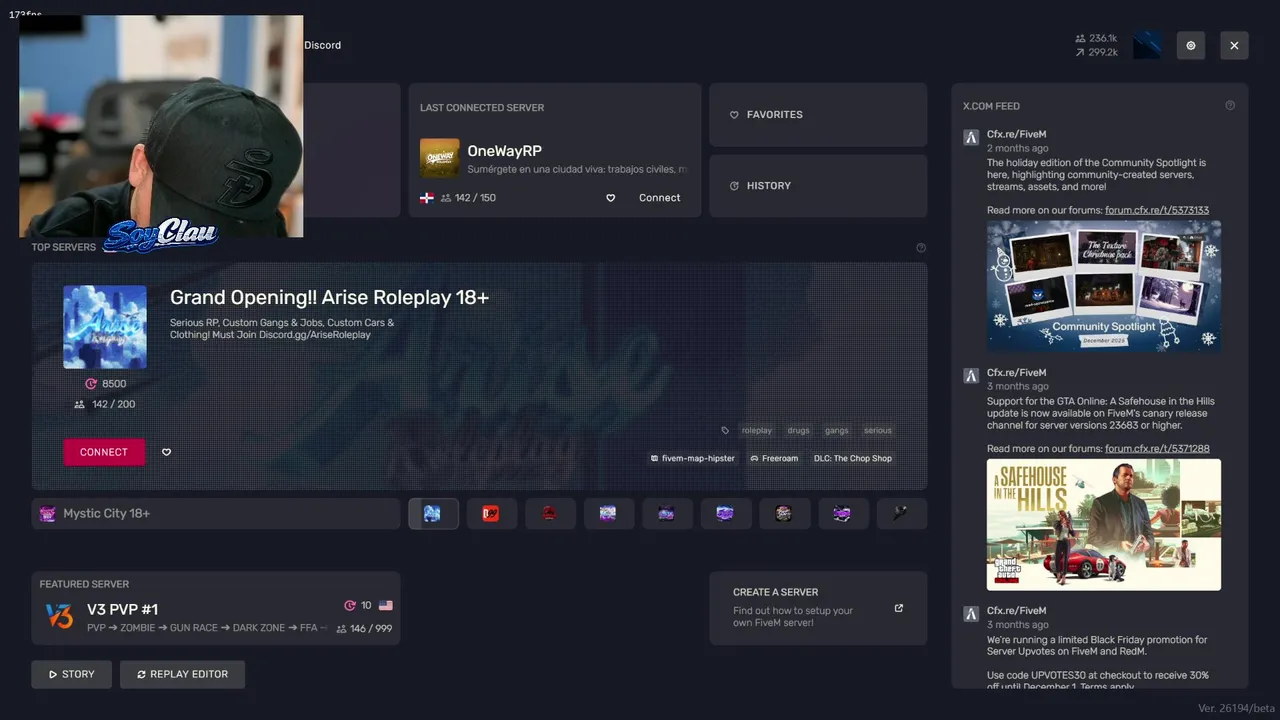
Task: Favorite OneWayRP with its heart icon
Action: pyautogui.click(x=611, y=198)
